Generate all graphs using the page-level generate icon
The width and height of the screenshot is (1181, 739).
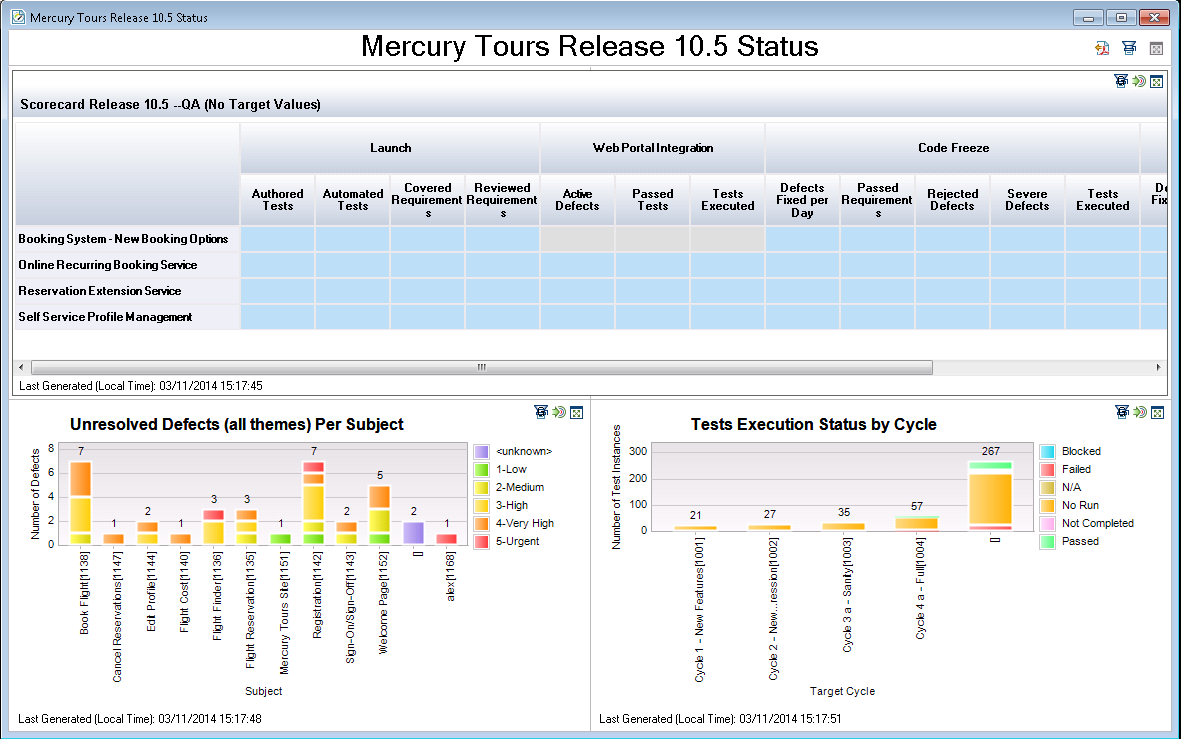(1129, 48)
